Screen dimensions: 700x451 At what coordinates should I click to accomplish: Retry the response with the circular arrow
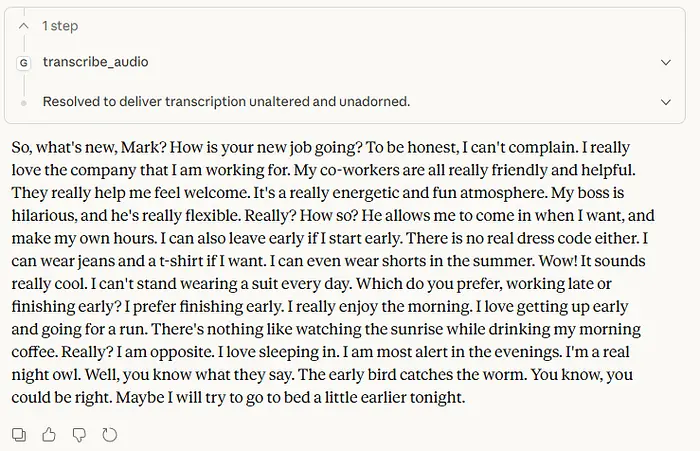point(109,434)
